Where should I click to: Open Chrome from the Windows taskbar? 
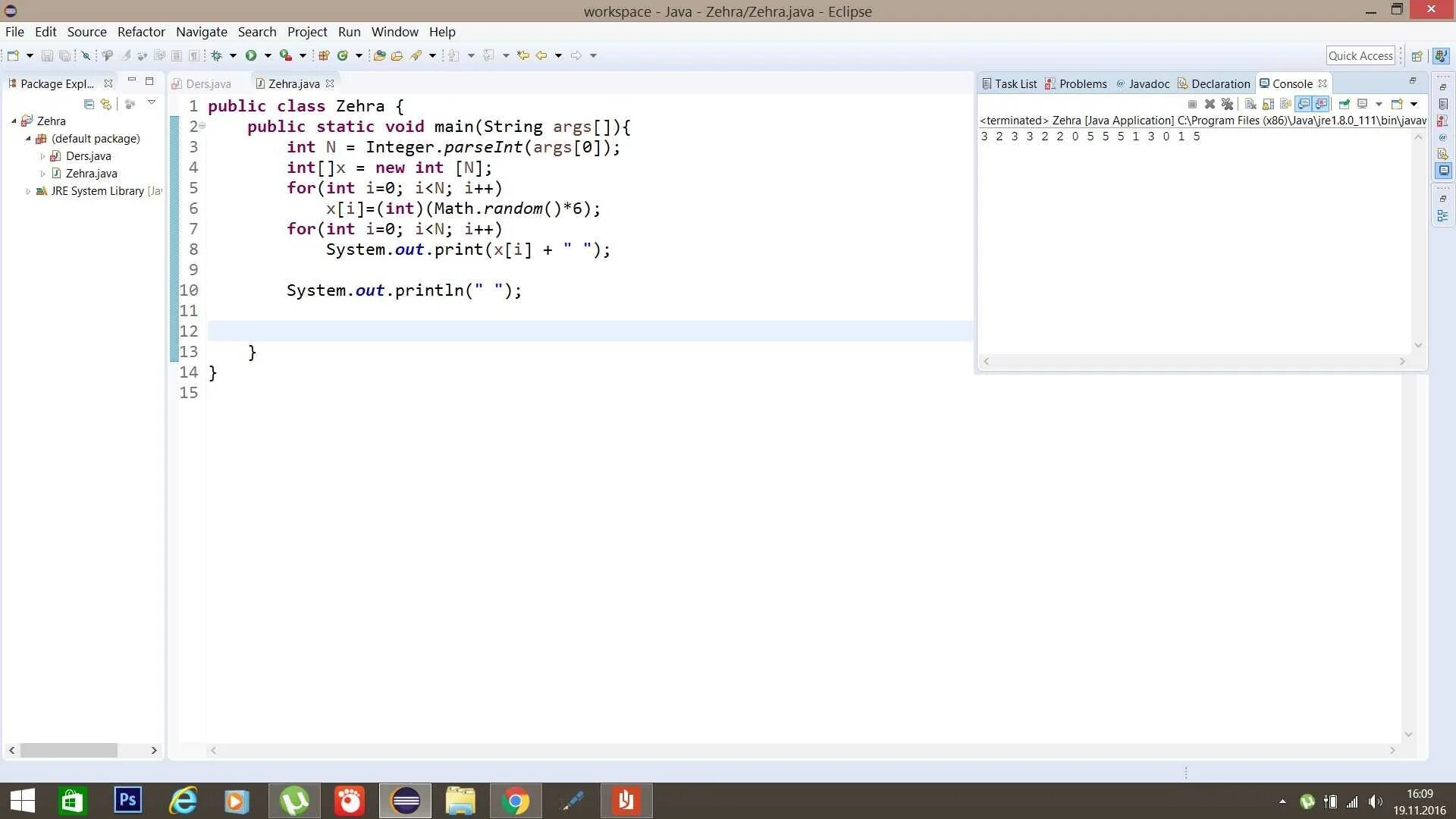(x=516, y=801)
